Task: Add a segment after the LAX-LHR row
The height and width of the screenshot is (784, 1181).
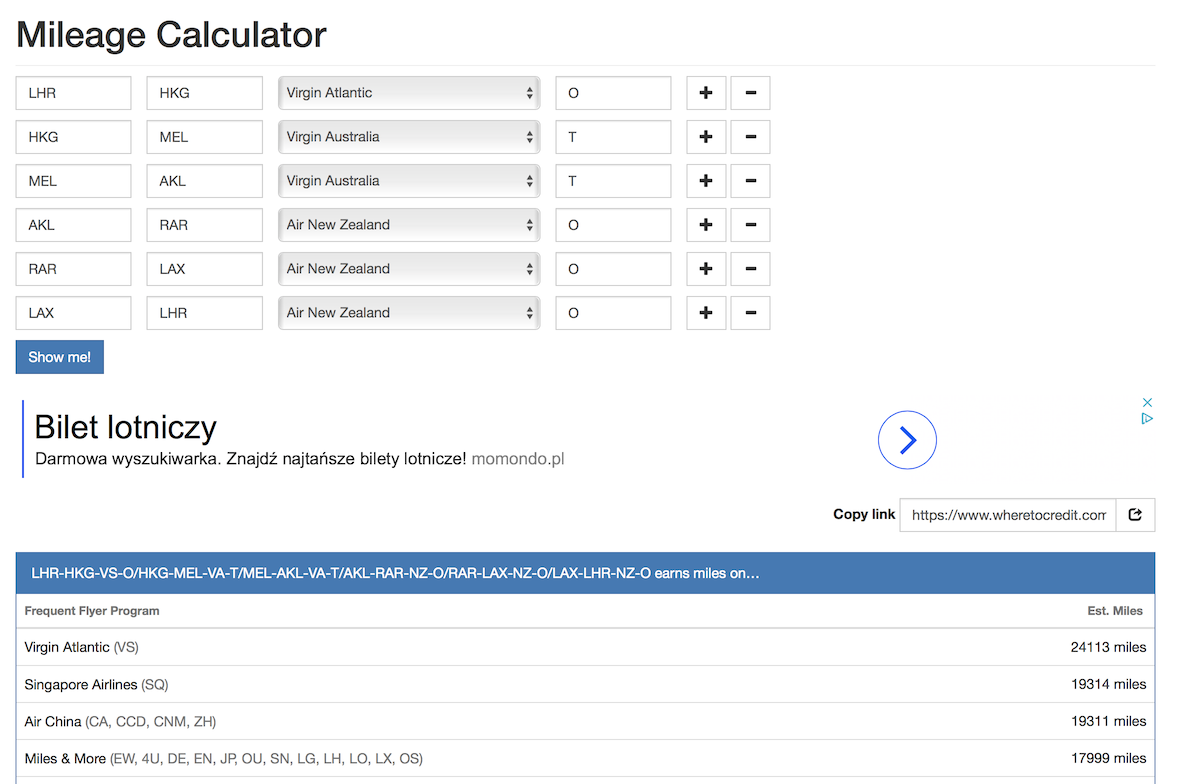Action: click(x=706, y=313)
